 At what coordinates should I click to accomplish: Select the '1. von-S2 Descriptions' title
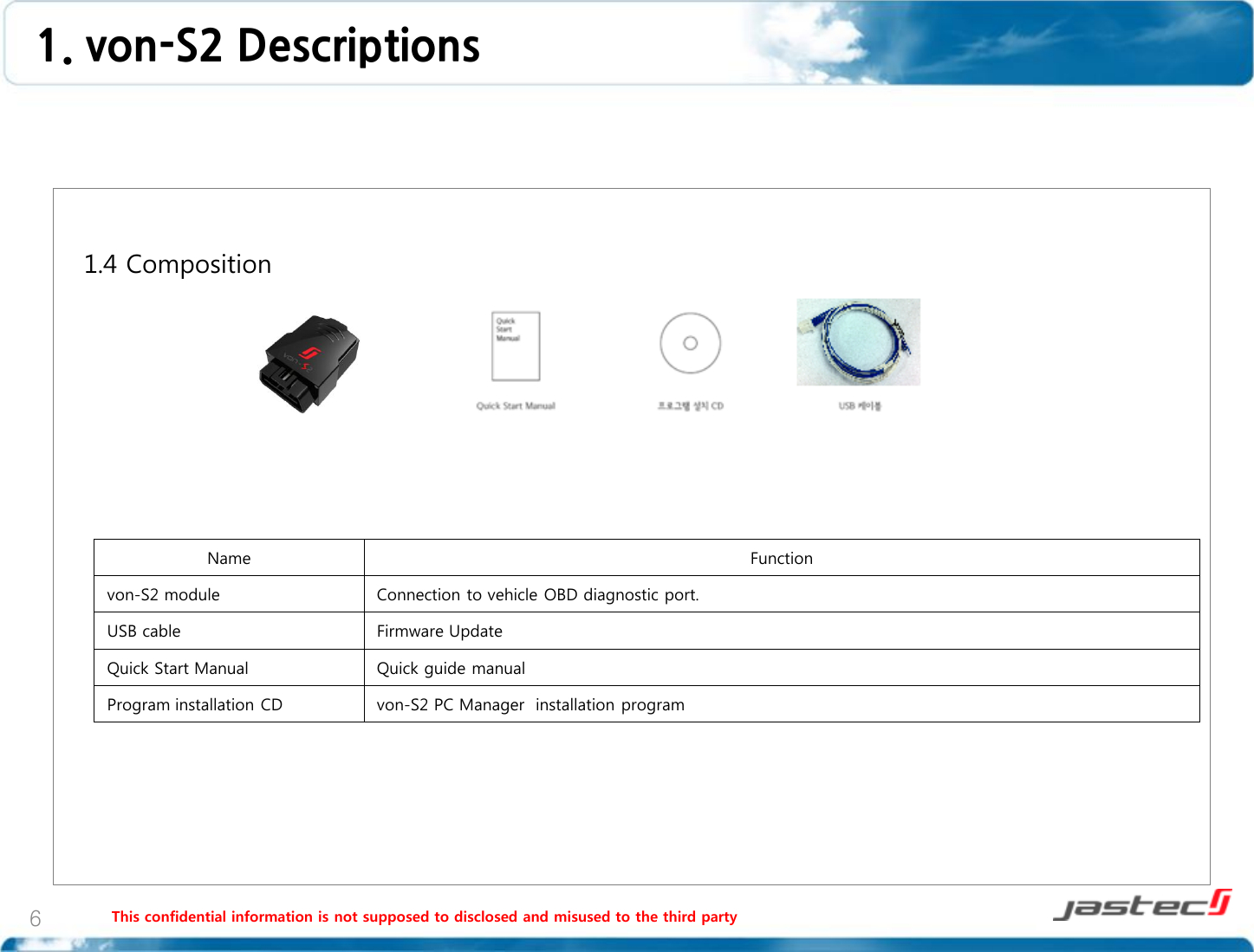pyautogui.click(x=258, y=46)
